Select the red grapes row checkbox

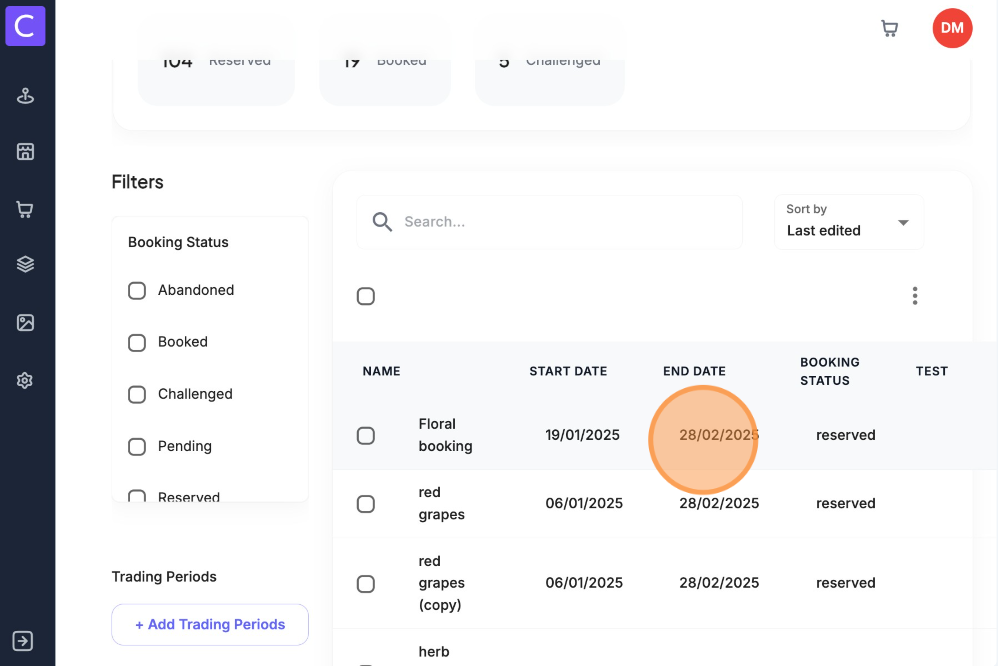[x=366, y=504]
